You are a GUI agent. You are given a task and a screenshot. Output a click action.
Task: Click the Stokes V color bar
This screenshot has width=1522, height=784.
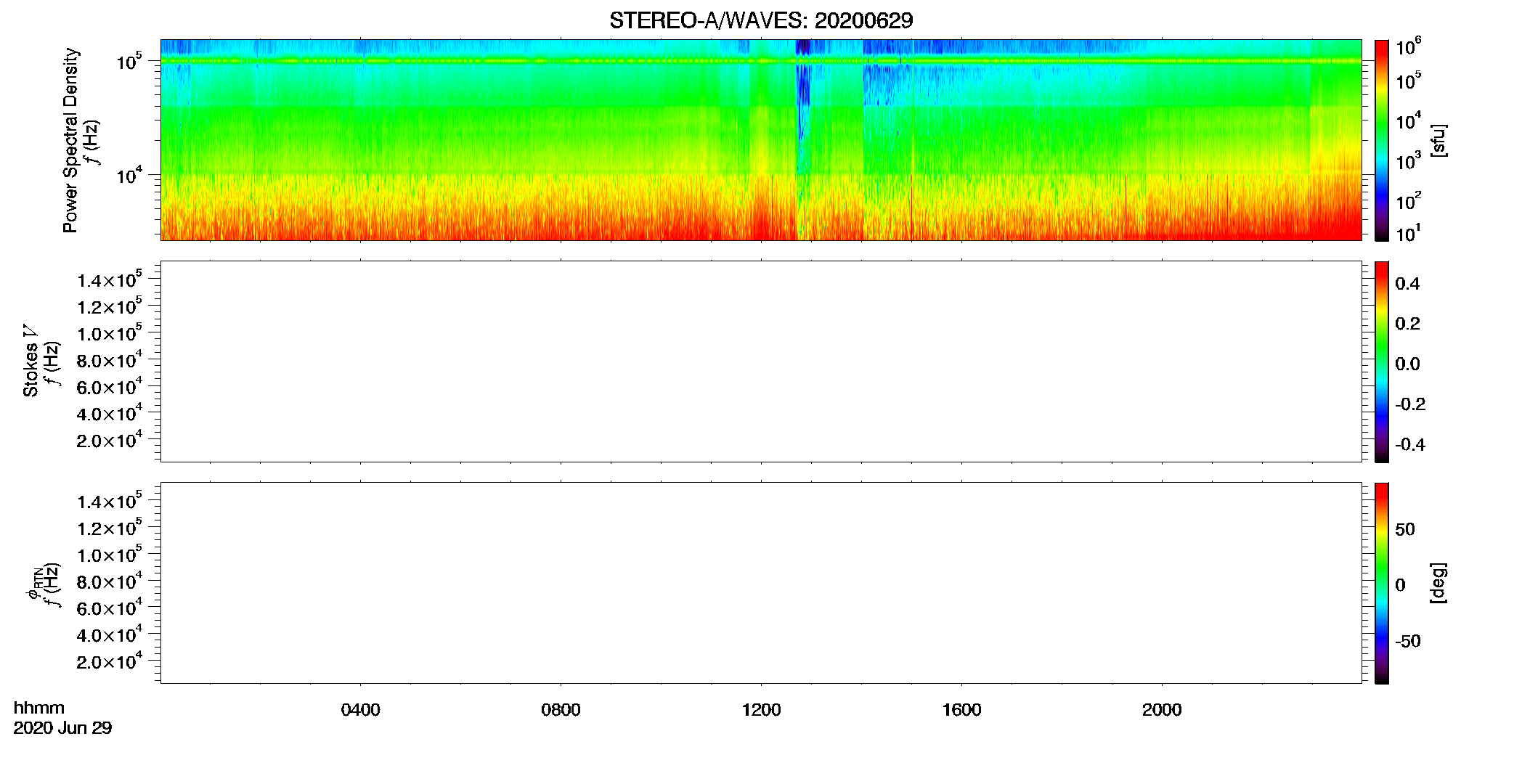[x=1381, y=362]
